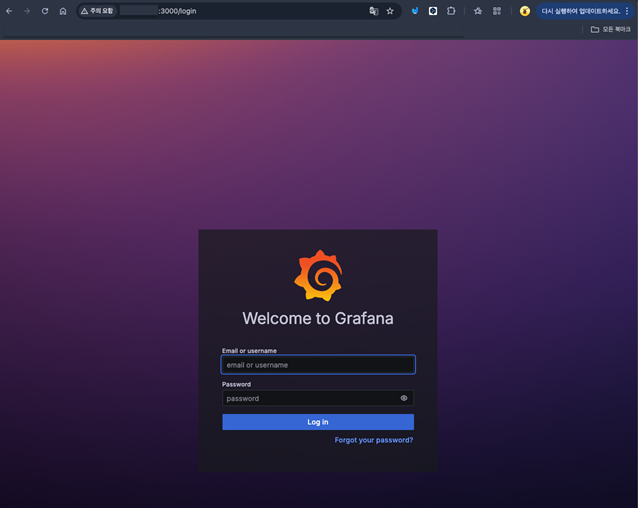638x508 pixels.
Task: Go back using the browser back arrow
Action: click(x=9, y=11)
